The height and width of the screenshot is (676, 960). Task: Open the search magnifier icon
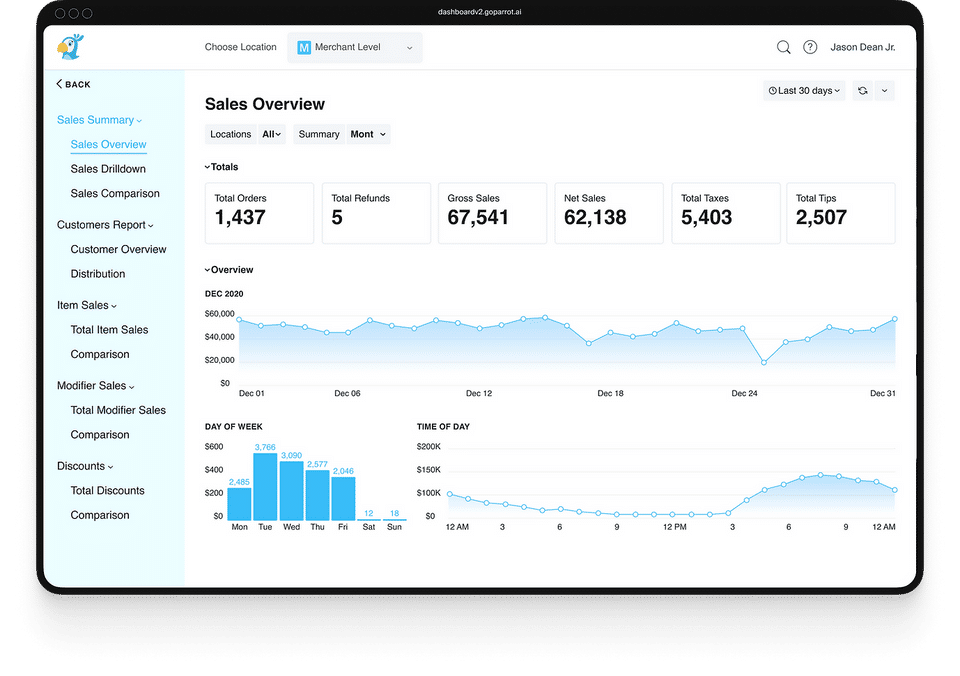click(x=783, y=47)
